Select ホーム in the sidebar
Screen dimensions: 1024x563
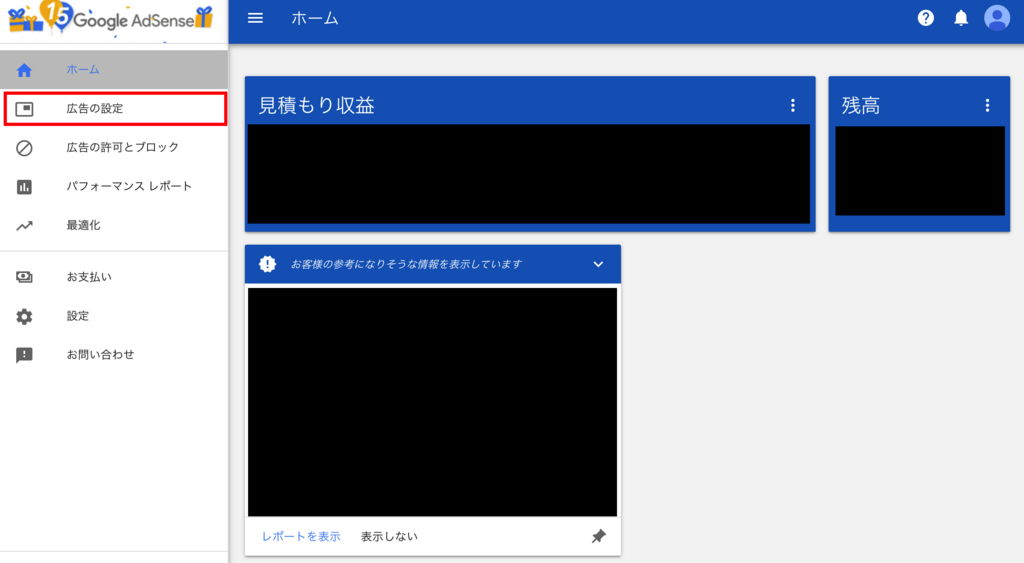point(114,69)
